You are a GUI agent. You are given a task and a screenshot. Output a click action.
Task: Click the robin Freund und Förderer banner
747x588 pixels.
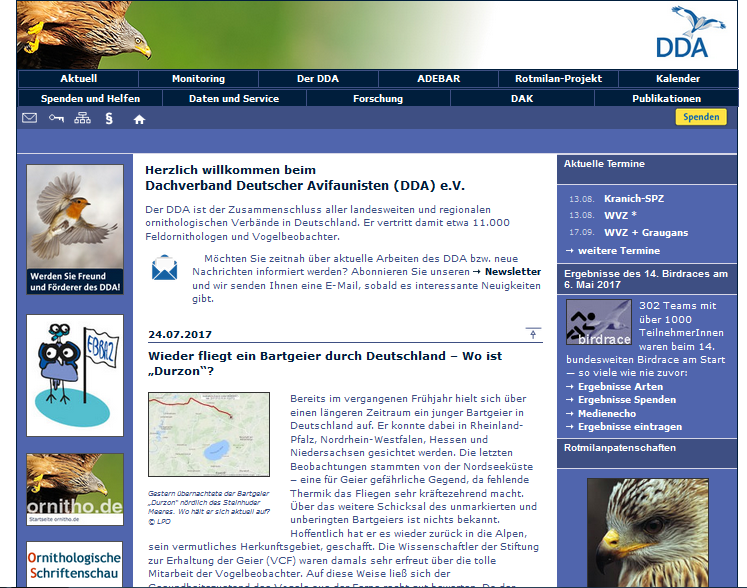(75, 229)
